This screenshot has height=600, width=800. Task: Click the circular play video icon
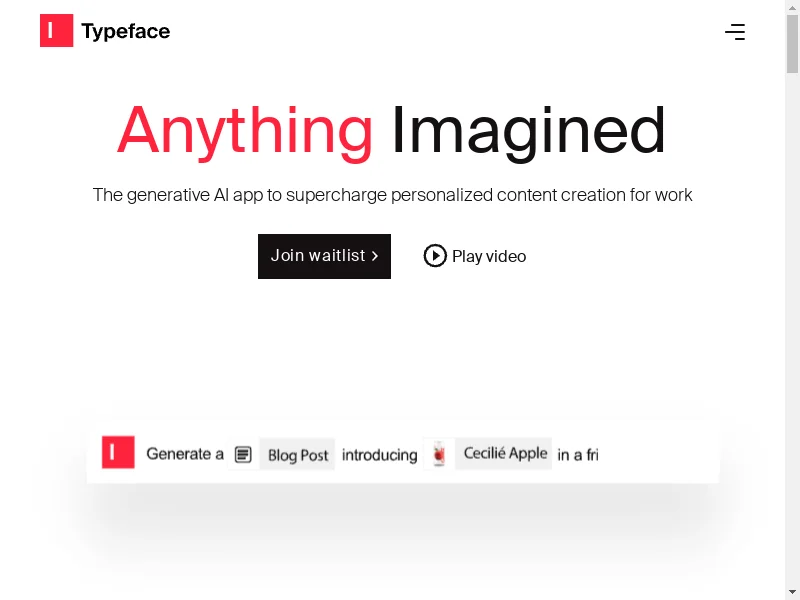coord(435,256)
